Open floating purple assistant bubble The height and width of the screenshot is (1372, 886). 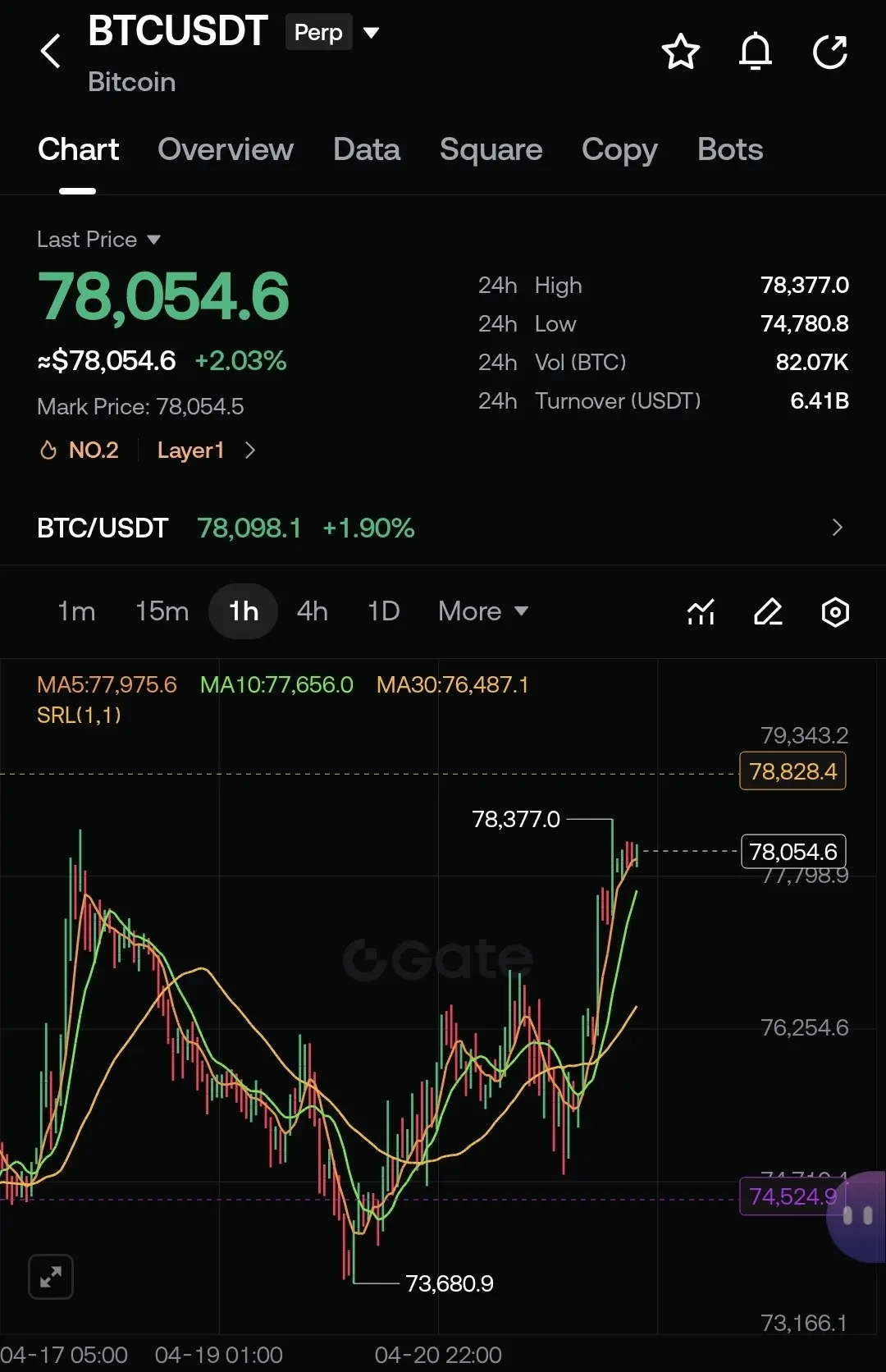[x=858, y=1215]
